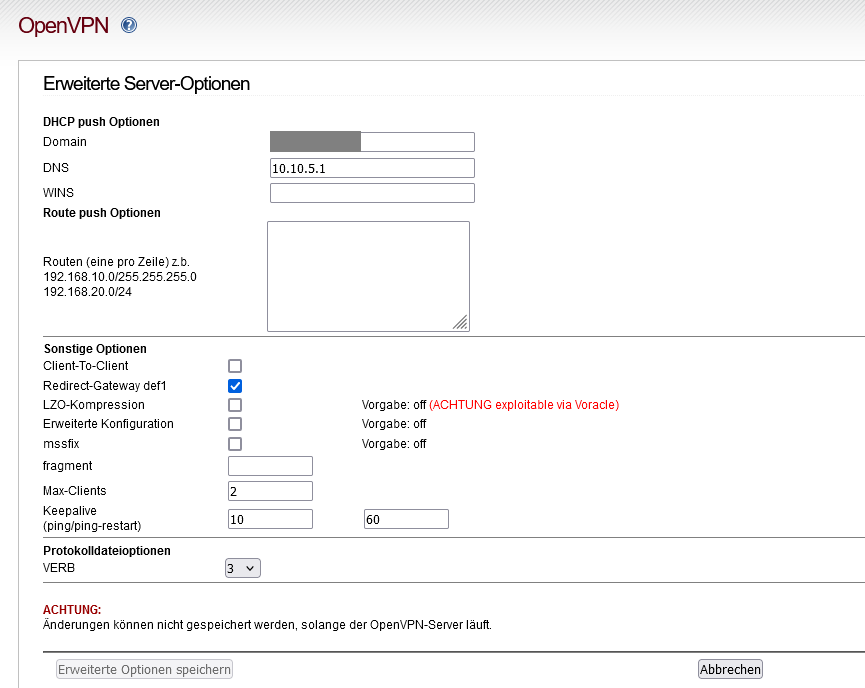
Task: Click into the WINS input field
Action: 372,193
